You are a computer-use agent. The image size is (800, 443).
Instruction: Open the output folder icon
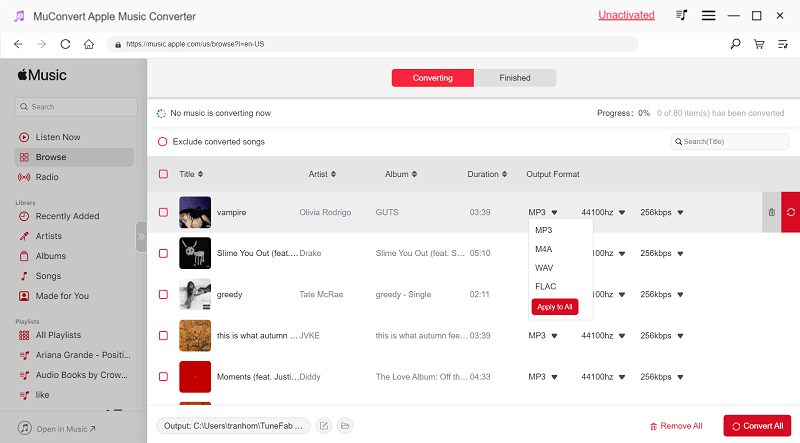click(345, 426)
